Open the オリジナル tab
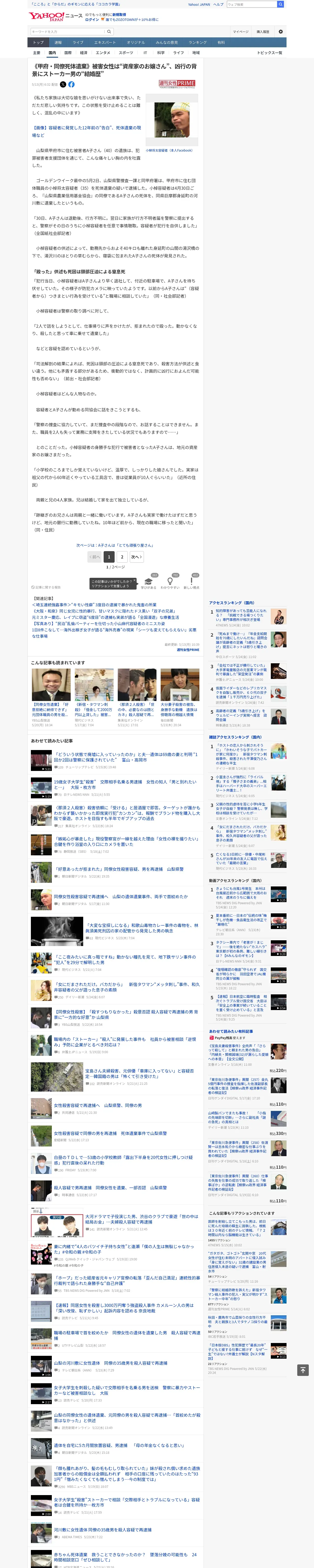 (136, 43)
